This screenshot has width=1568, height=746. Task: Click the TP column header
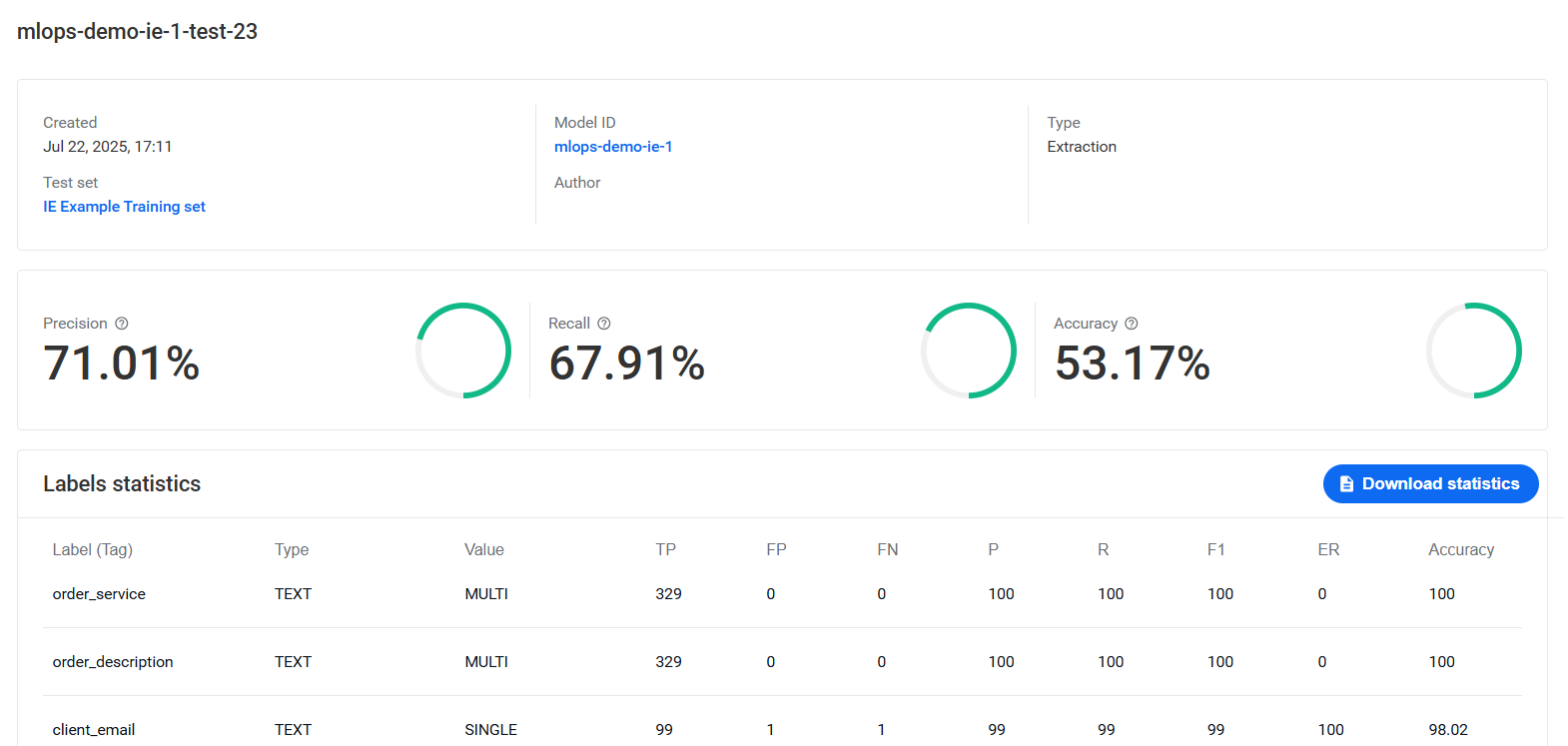tap(666, 550)
